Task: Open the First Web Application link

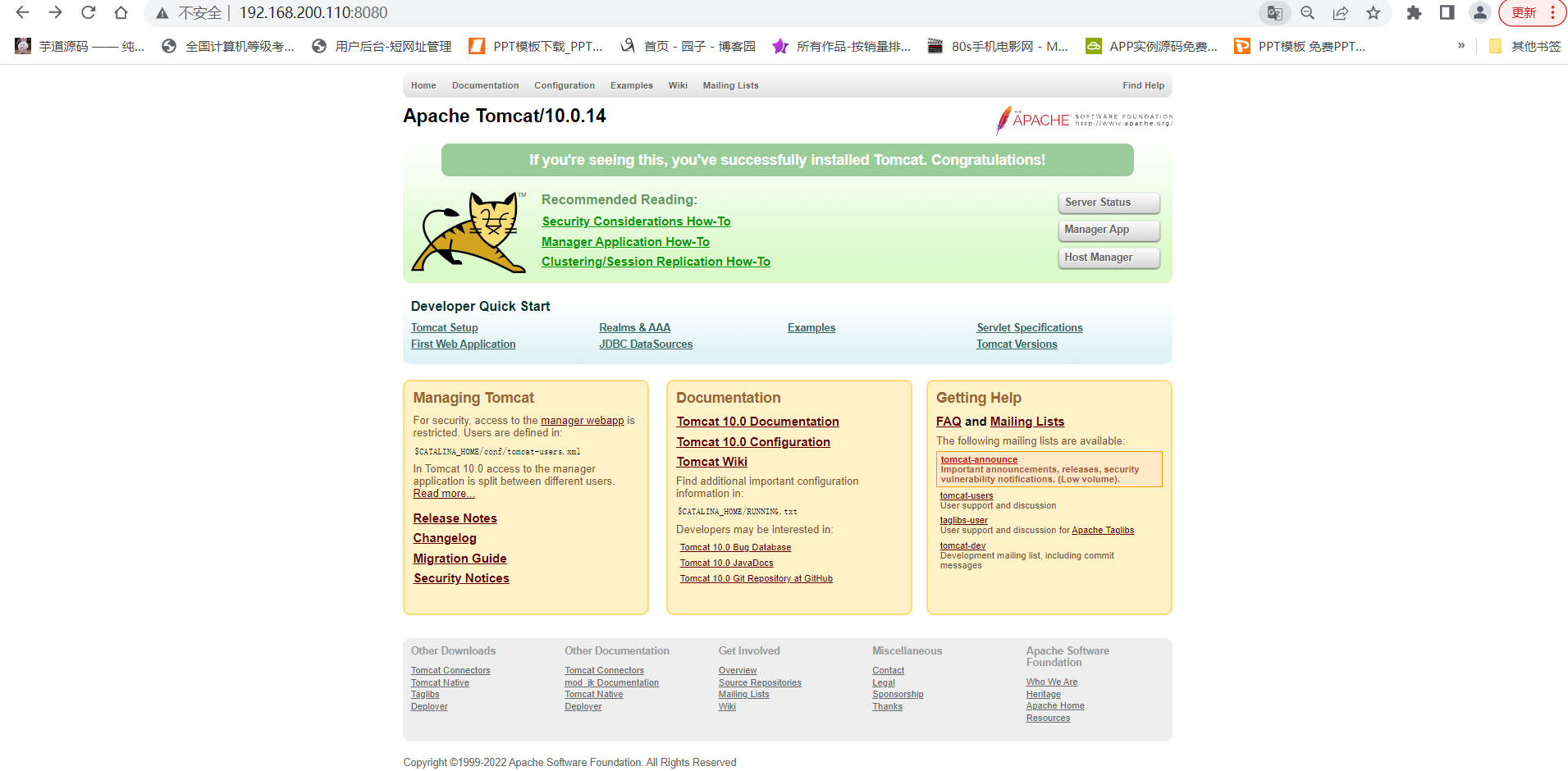Action: 463,344
